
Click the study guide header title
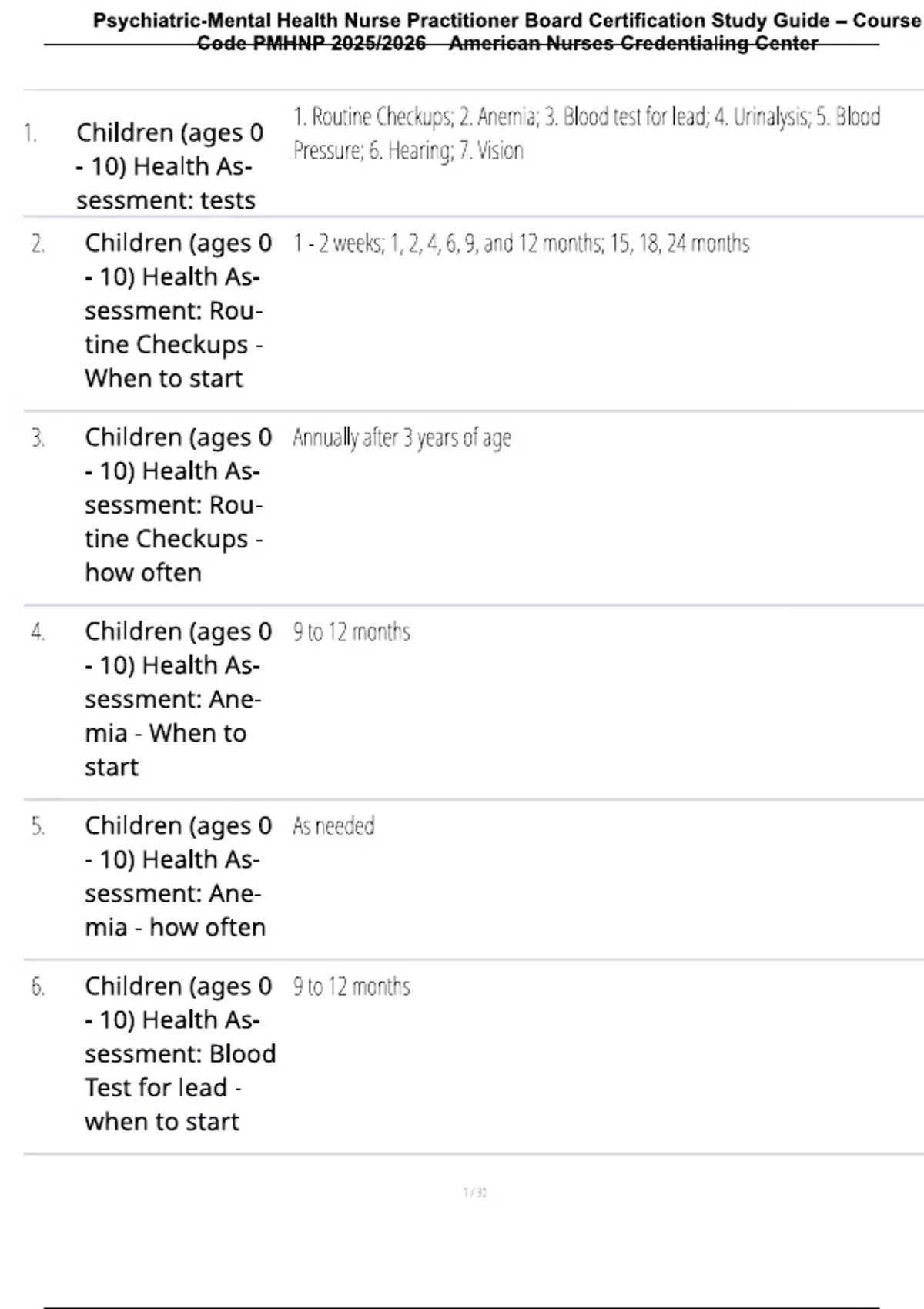point(507,31)
